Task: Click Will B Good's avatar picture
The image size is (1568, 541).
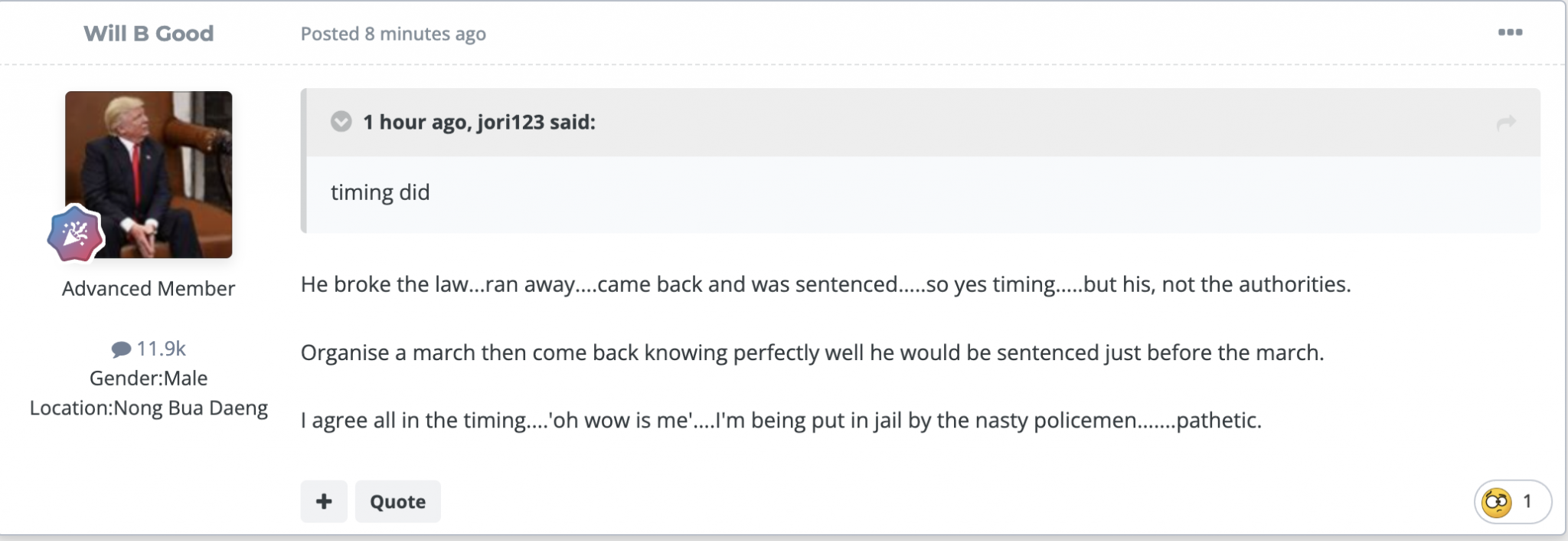Action: coord(149,175)
